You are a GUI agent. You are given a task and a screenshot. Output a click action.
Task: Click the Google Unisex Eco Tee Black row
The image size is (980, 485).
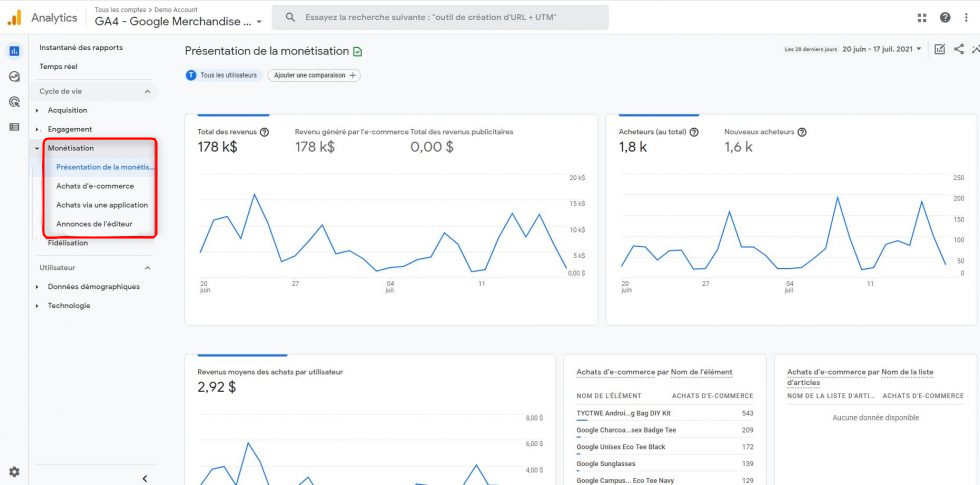coord(664,448)
